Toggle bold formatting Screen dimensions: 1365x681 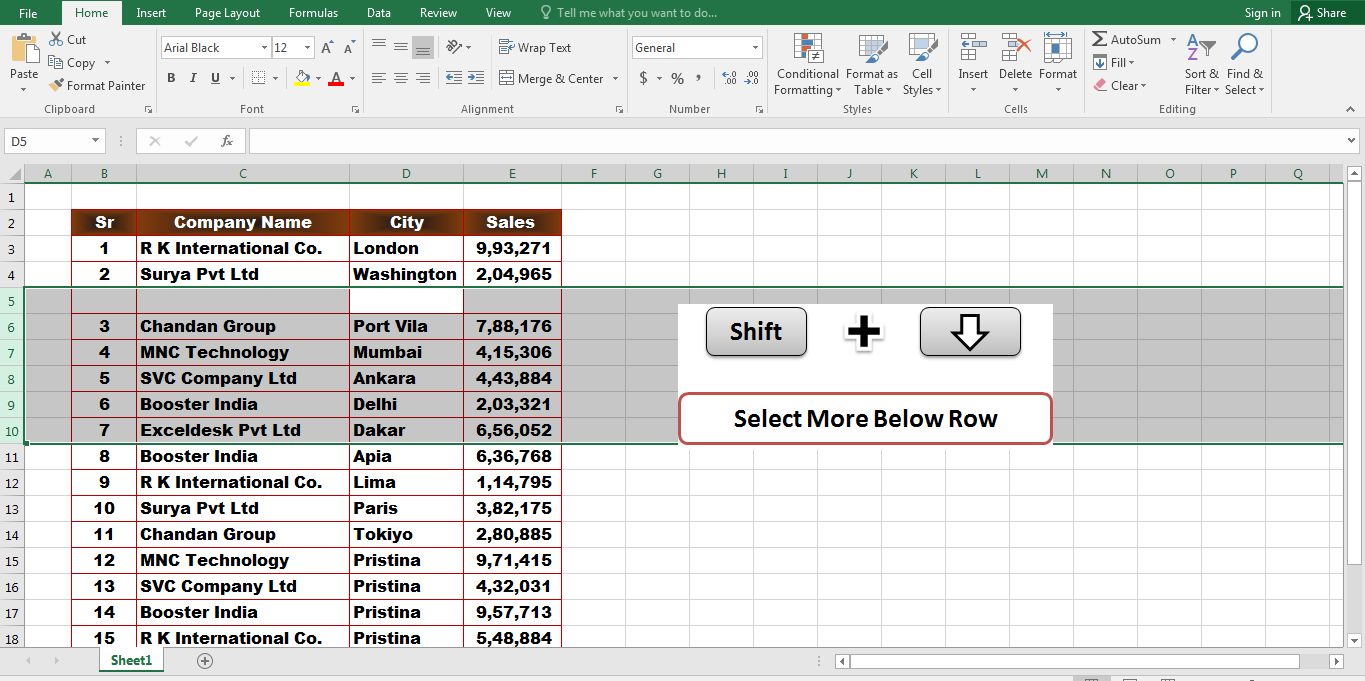pos(170,77)
